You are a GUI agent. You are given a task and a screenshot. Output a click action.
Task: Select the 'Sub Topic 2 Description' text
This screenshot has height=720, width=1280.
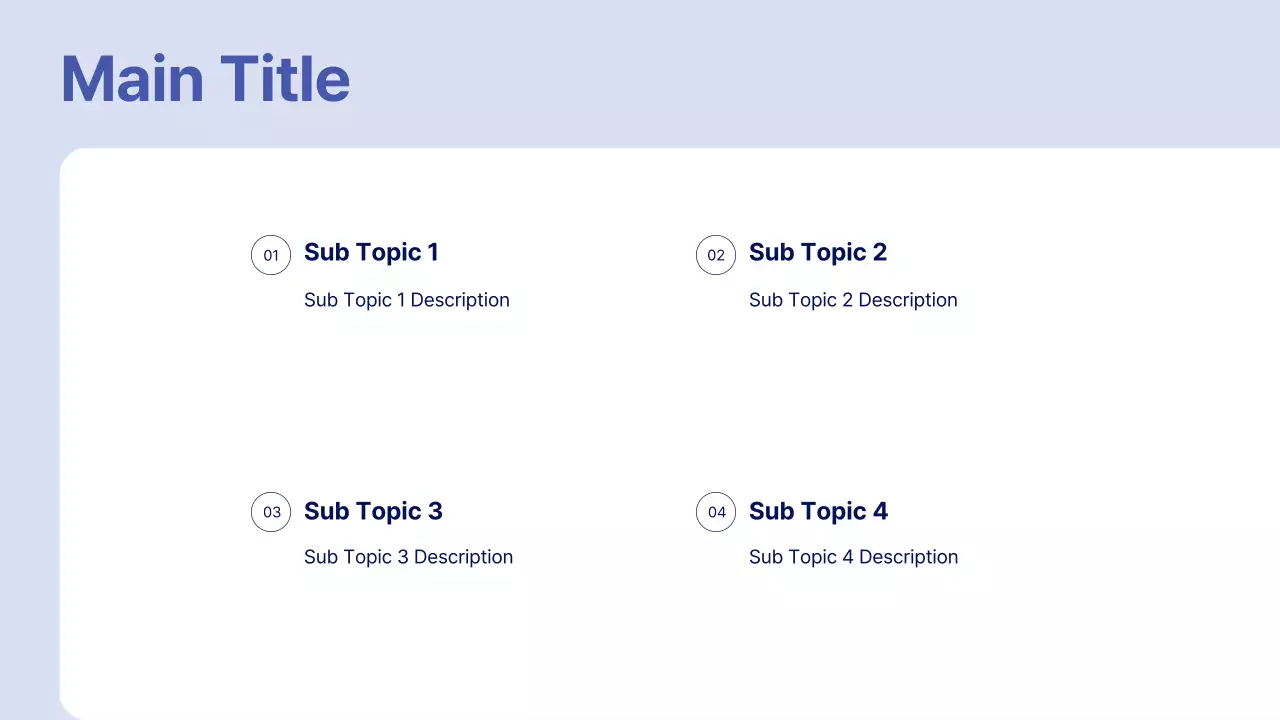(x=853, y=300)
